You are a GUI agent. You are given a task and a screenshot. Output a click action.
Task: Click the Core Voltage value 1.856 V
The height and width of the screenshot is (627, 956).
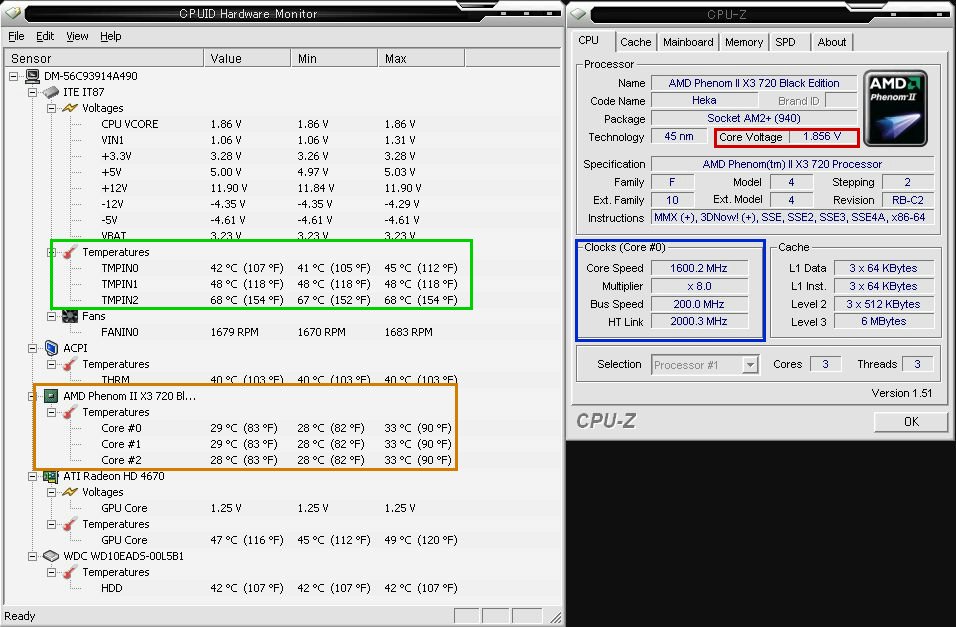pyautogui.click(x=822, y=137)
